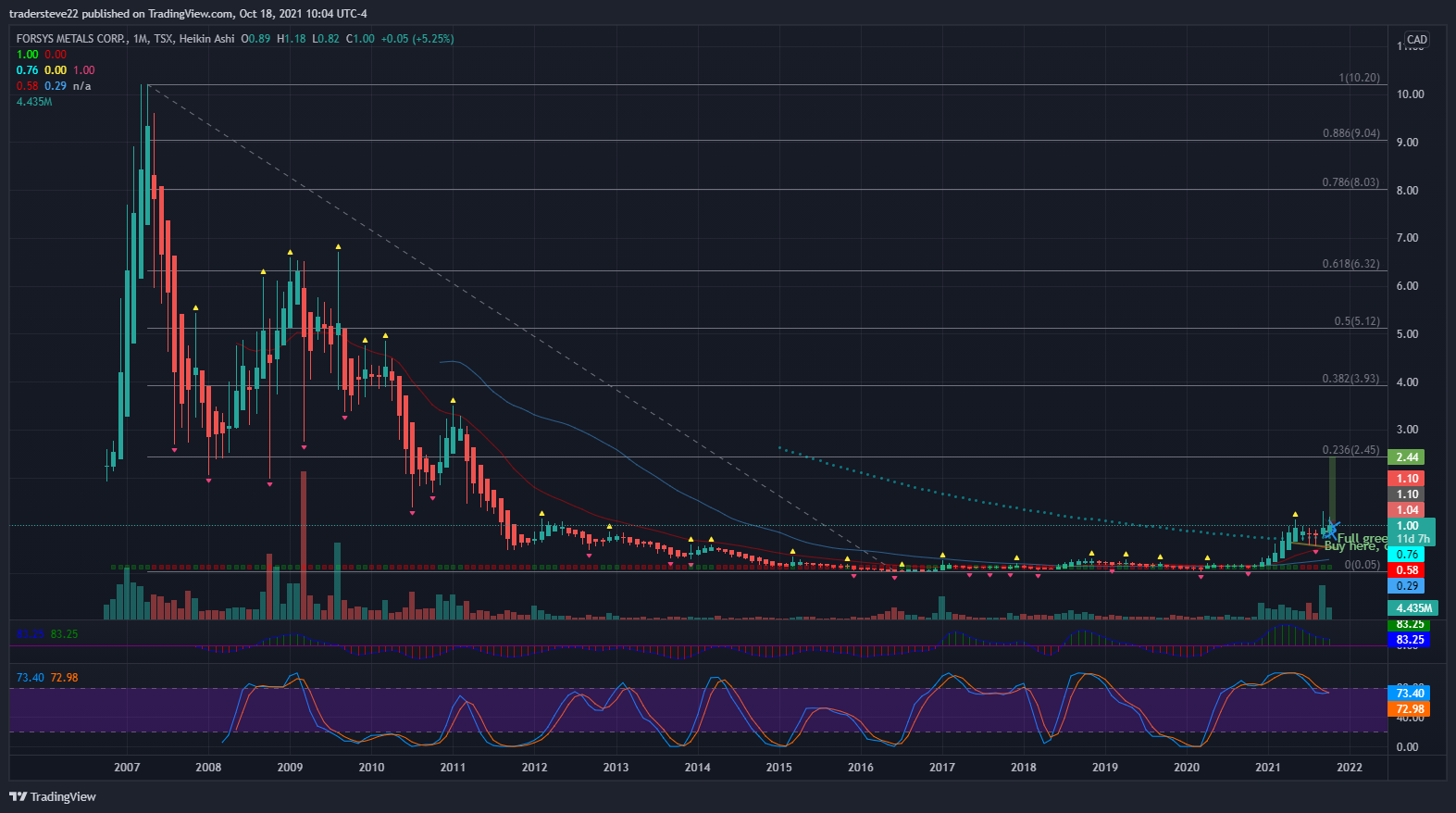Click the 4.435M volume tag on axis
Viewport: 1456px width, 813px height.
coord(1412,608)
